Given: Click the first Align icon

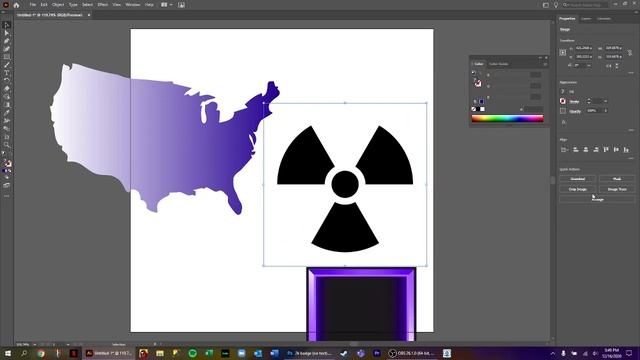Looking at the screenshot, I should click(564, 150).
